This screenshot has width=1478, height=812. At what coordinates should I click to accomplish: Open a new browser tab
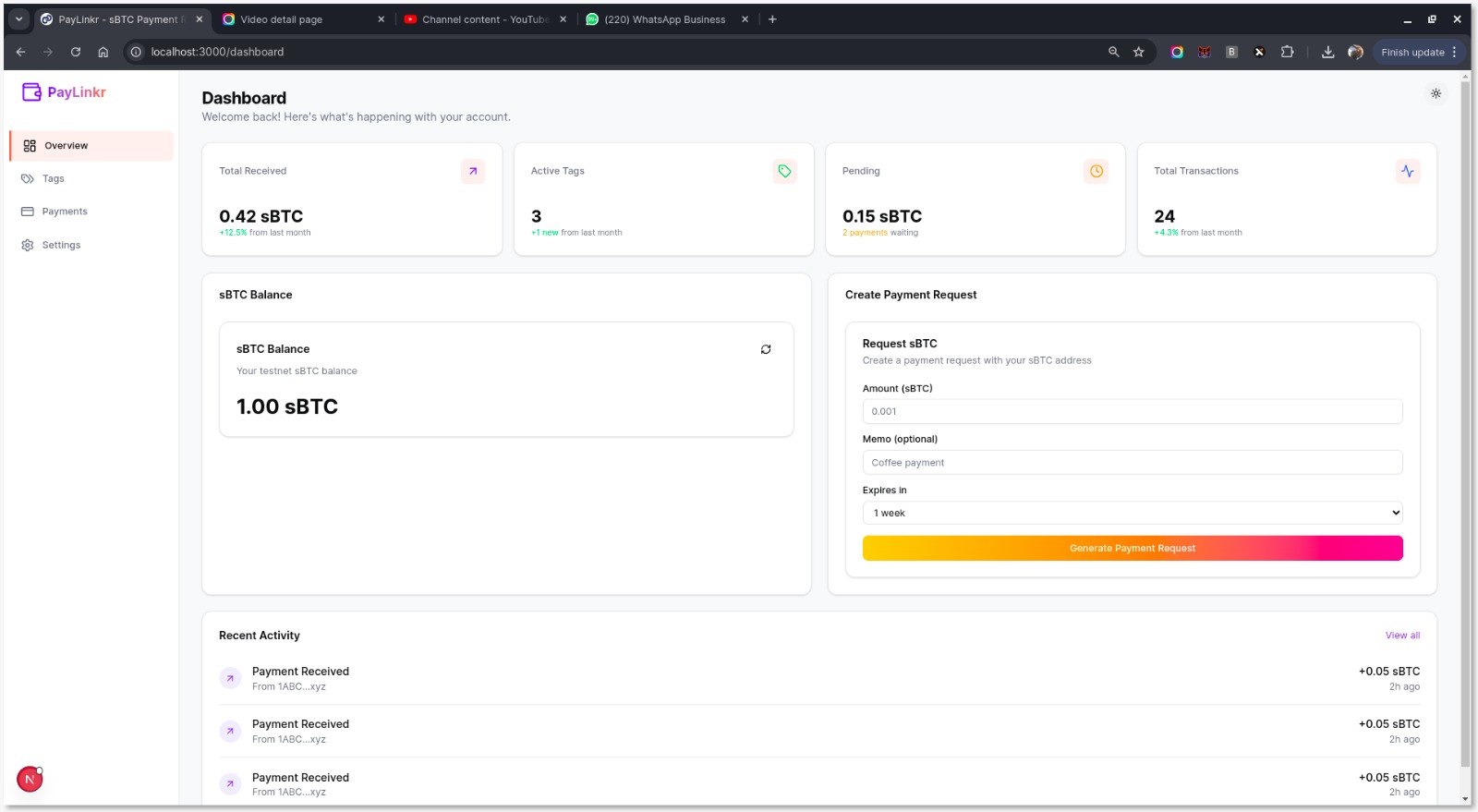(x=772, y=19)
